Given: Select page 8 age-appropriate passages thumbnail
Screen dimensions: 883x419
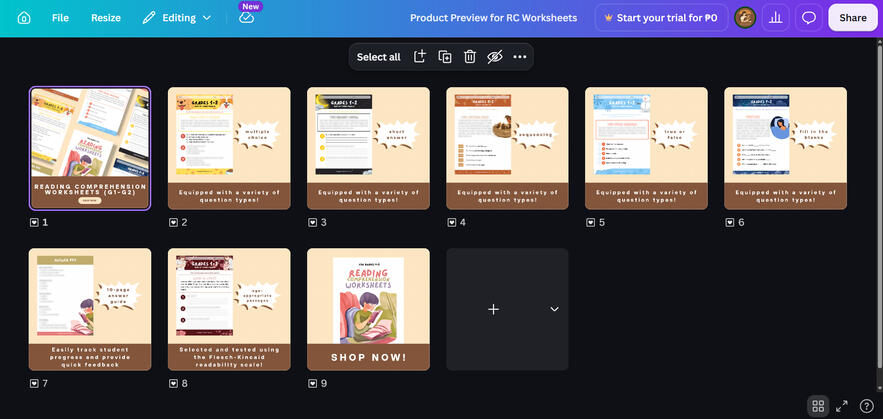Looking at the screenshot, I should [229, 309].
